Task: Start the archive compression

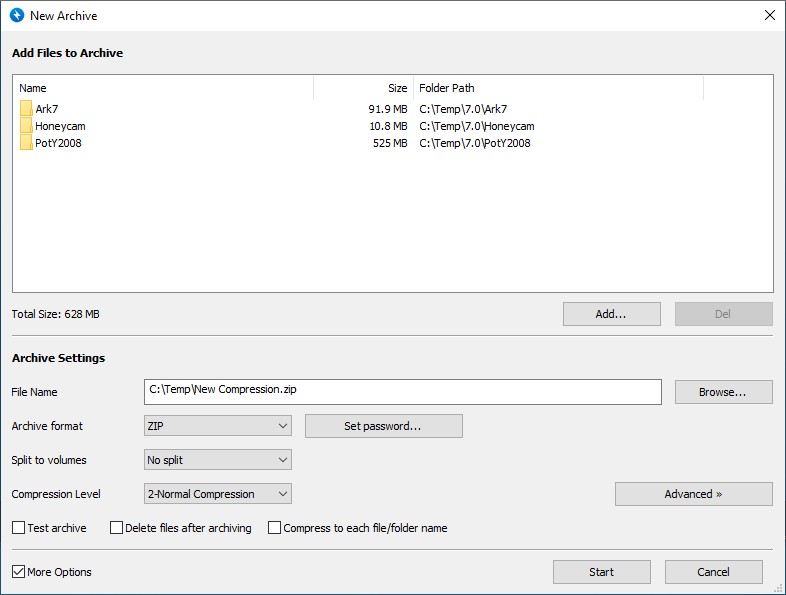Action: 601,572
